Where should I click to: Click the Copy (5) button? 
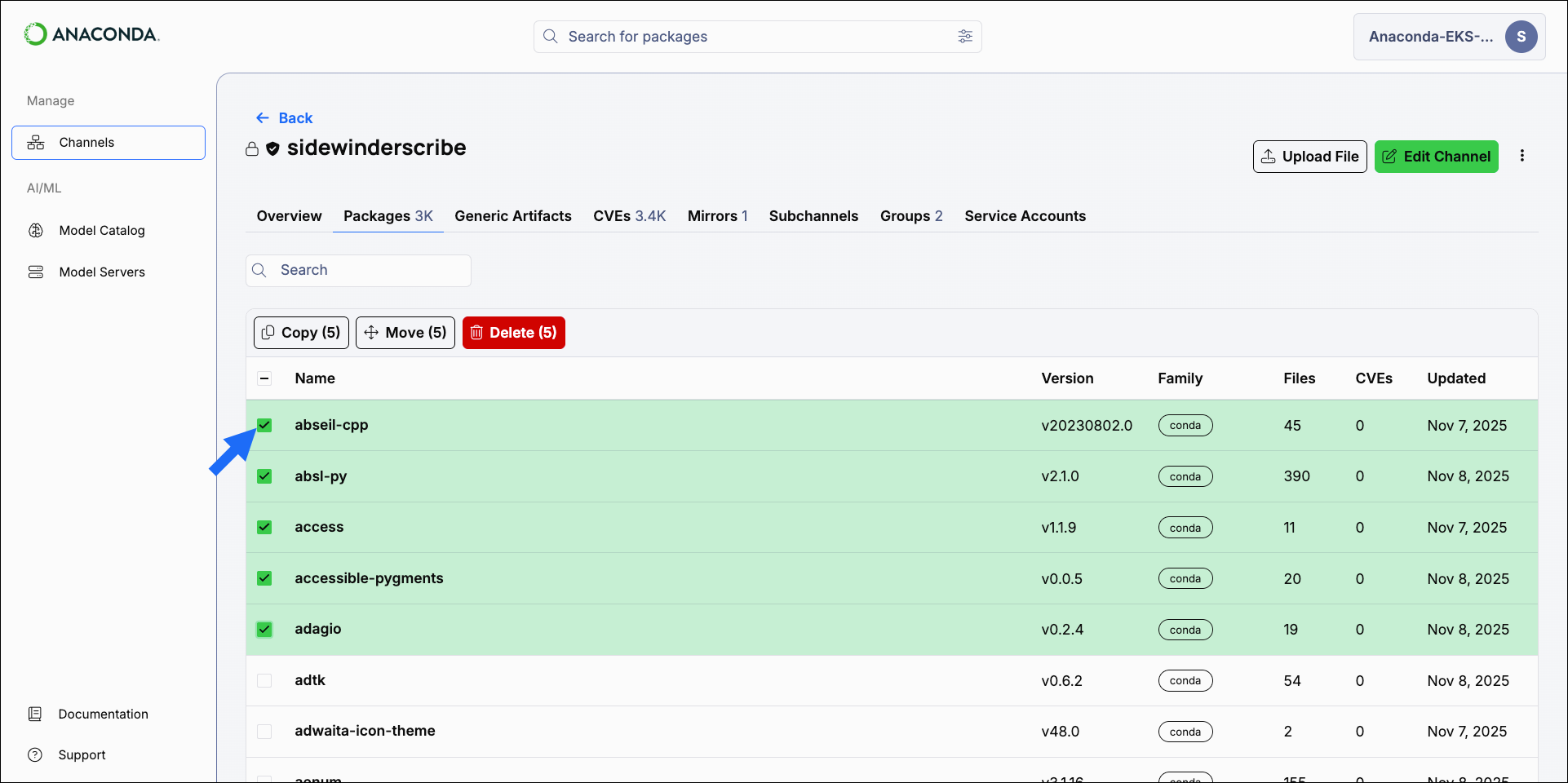pos(301,333)
